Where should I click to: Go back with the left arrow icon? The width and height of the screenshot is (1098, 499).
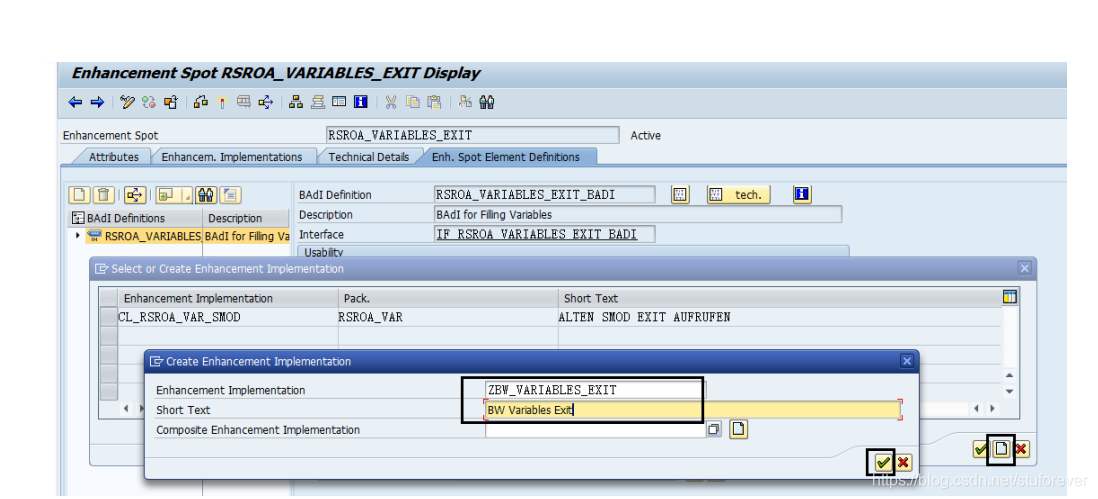(75, 103)
